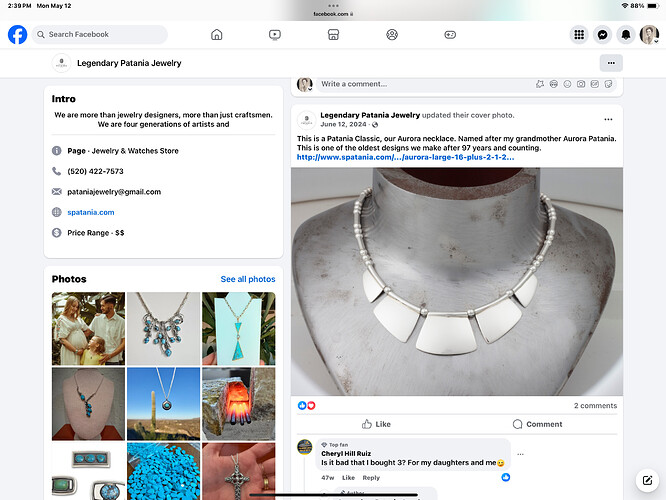
Task: Open the silver cross in hand photo
Action: click(x=239, y=471)
